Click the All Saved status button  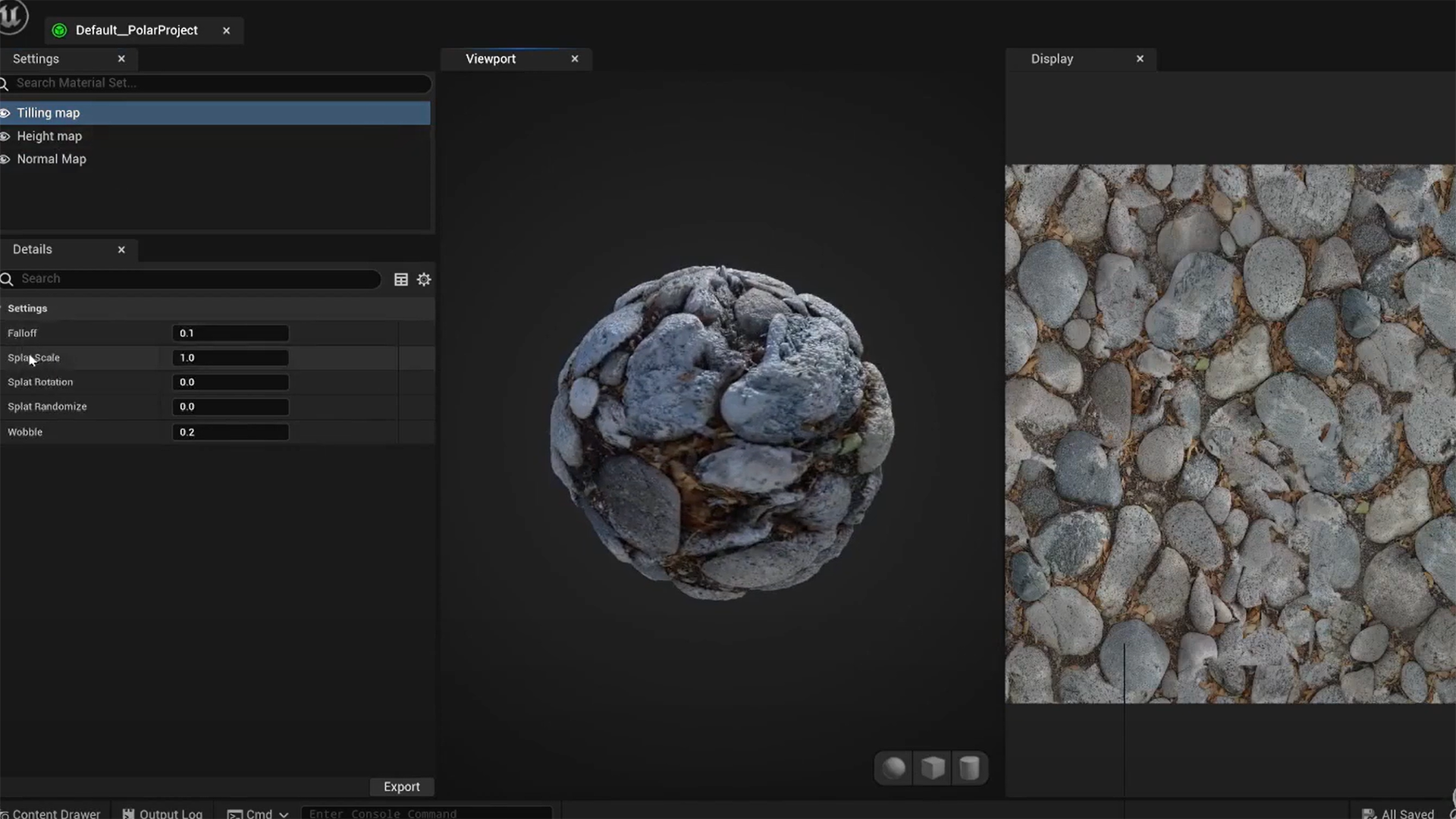pos(1398,813)
